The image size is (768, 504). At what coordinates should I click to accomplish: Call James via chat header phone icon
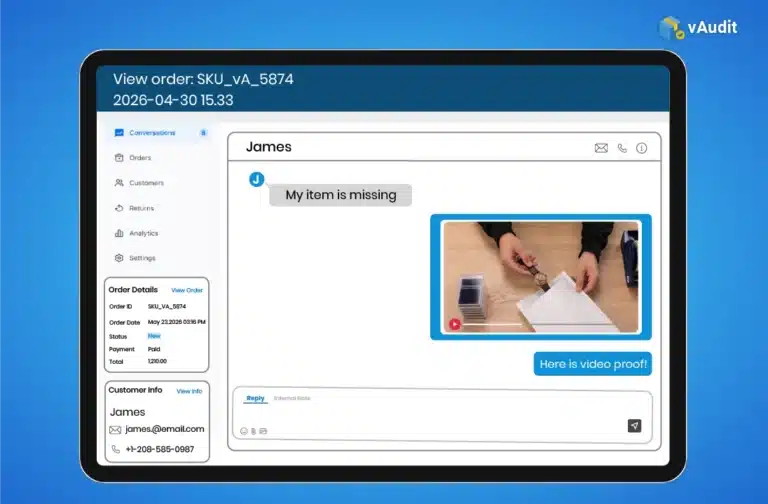(622, 148)
